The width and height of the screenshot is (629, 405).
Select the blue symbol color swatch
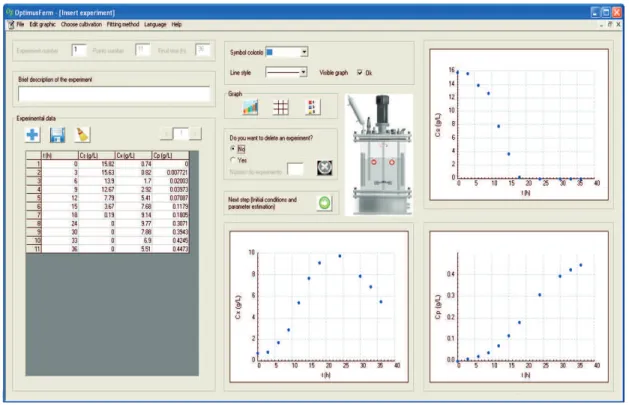(270, 52)
